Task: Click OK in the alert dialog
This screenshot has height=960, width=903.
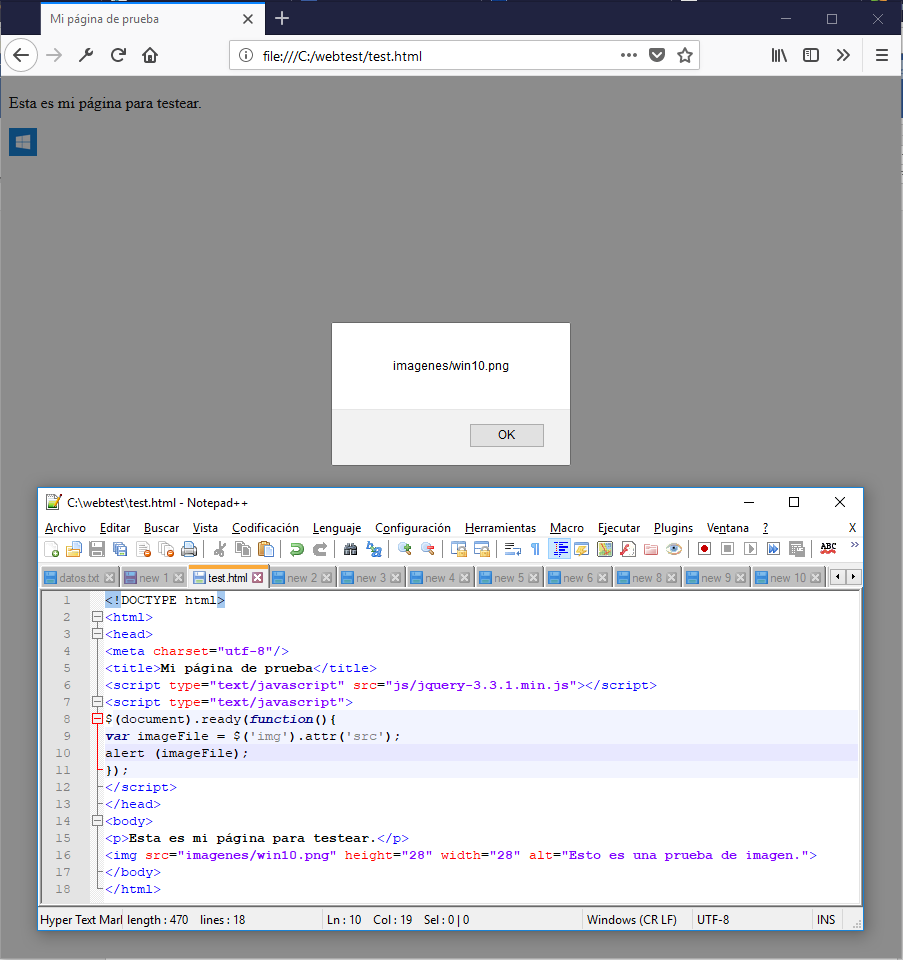Action: [506, 435]
